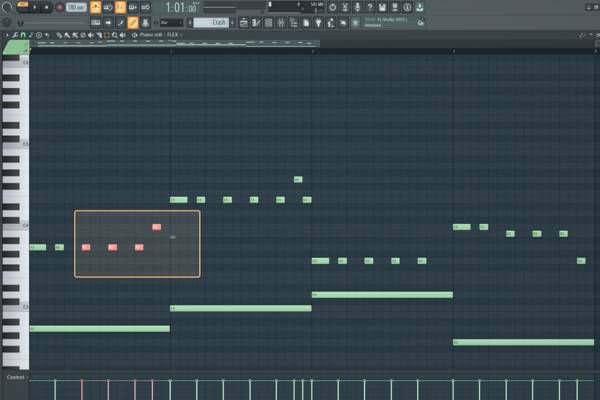Image resolution: width=600 pixels, height=400 pixels.
Task: Select the Draw pencil tool
Action: pos(59,35)
